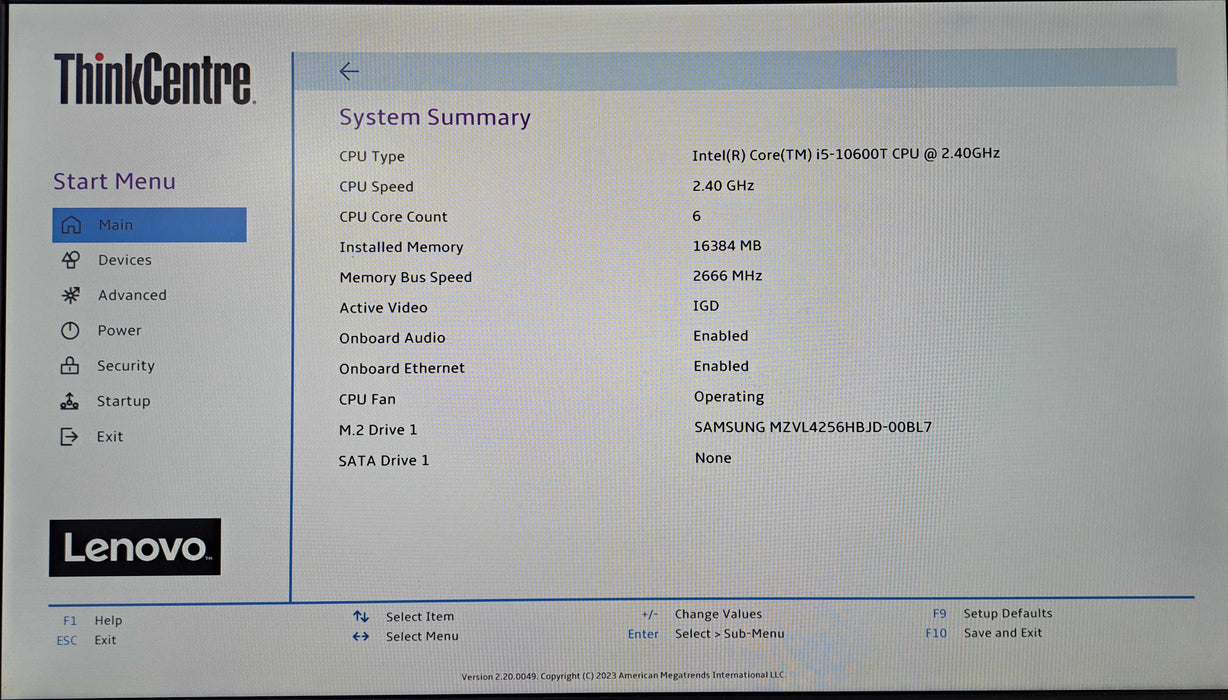
Task: Click the IGD value
Action: point(706,306)
